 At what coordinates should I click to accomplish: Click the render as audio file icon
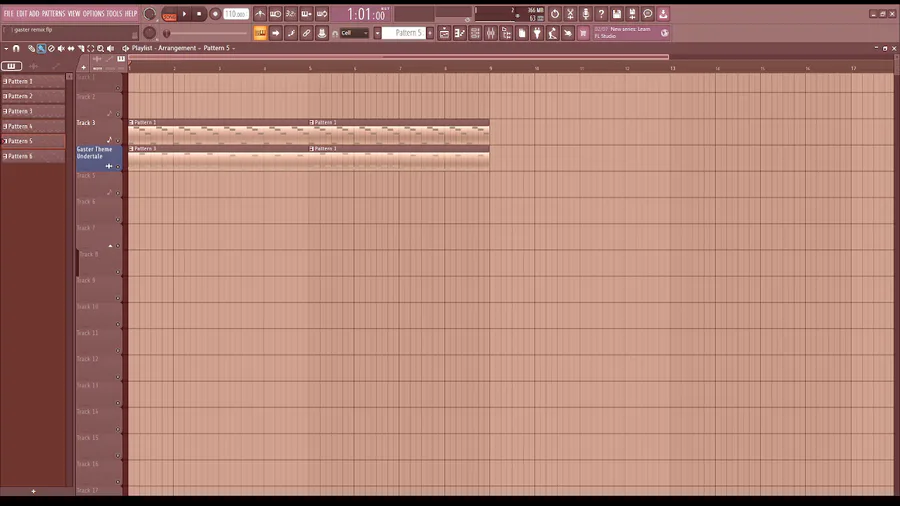(632, 14)
